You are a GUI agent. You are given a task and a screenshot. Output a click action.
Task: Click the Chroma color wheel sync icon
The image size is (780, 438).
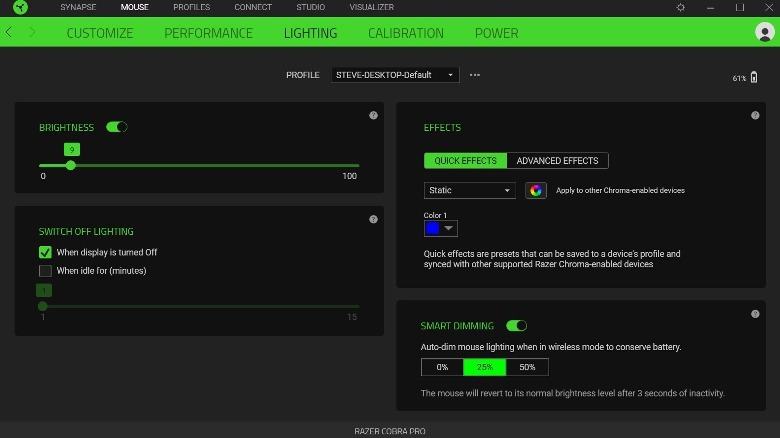pos(536,190)
